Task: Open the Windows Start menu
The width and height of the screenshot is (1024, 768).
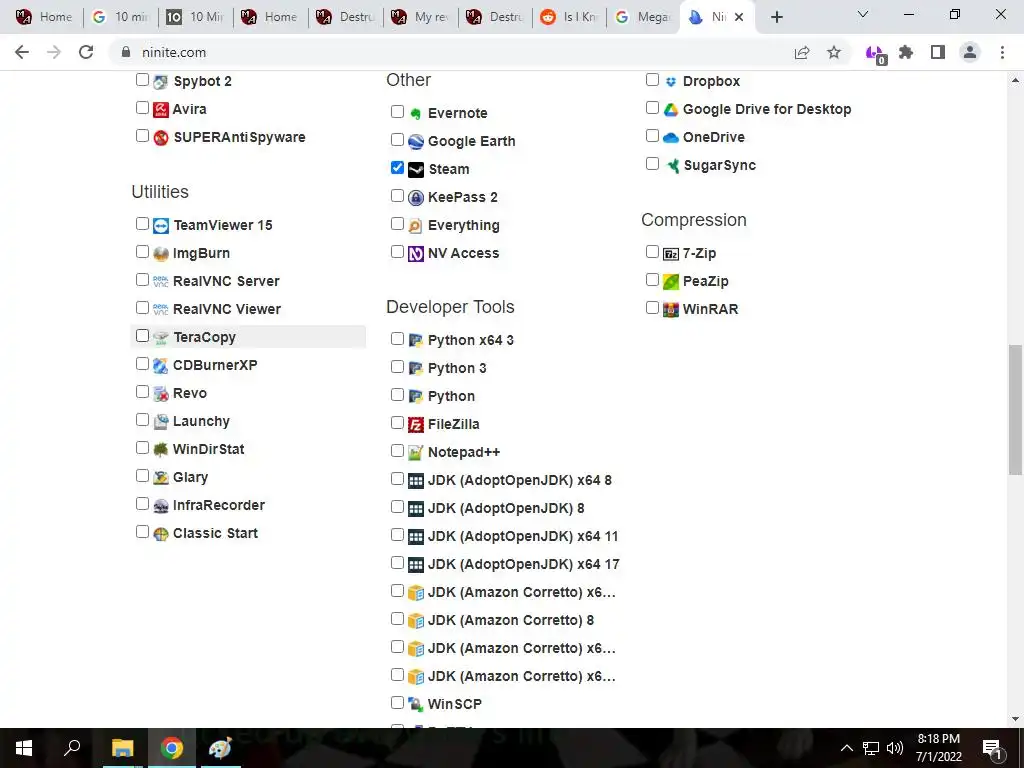Action: coord(24,748)
